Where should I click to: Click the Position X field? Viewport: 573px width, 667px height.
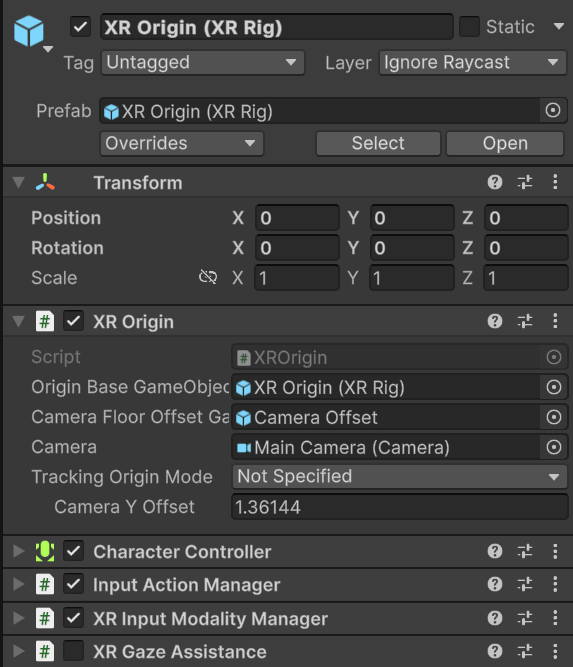297,218
